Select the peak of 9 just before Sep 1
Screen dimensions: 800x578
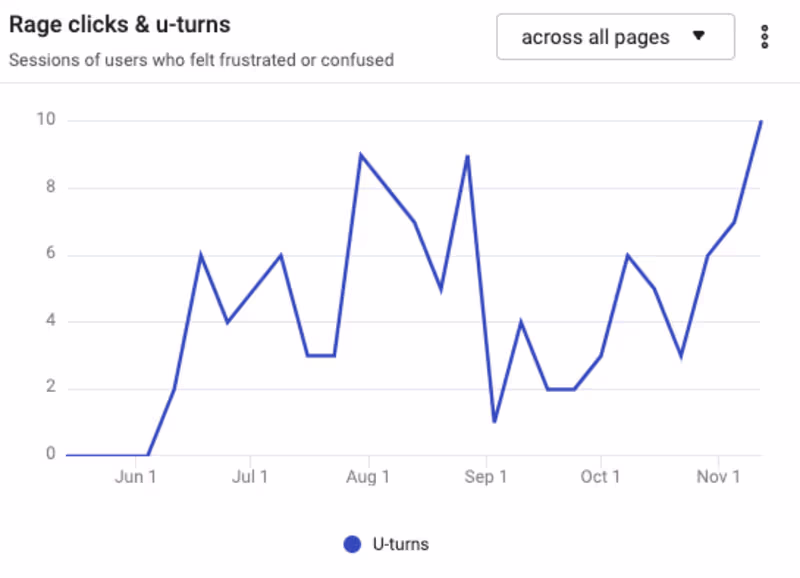tap(467, 155)
